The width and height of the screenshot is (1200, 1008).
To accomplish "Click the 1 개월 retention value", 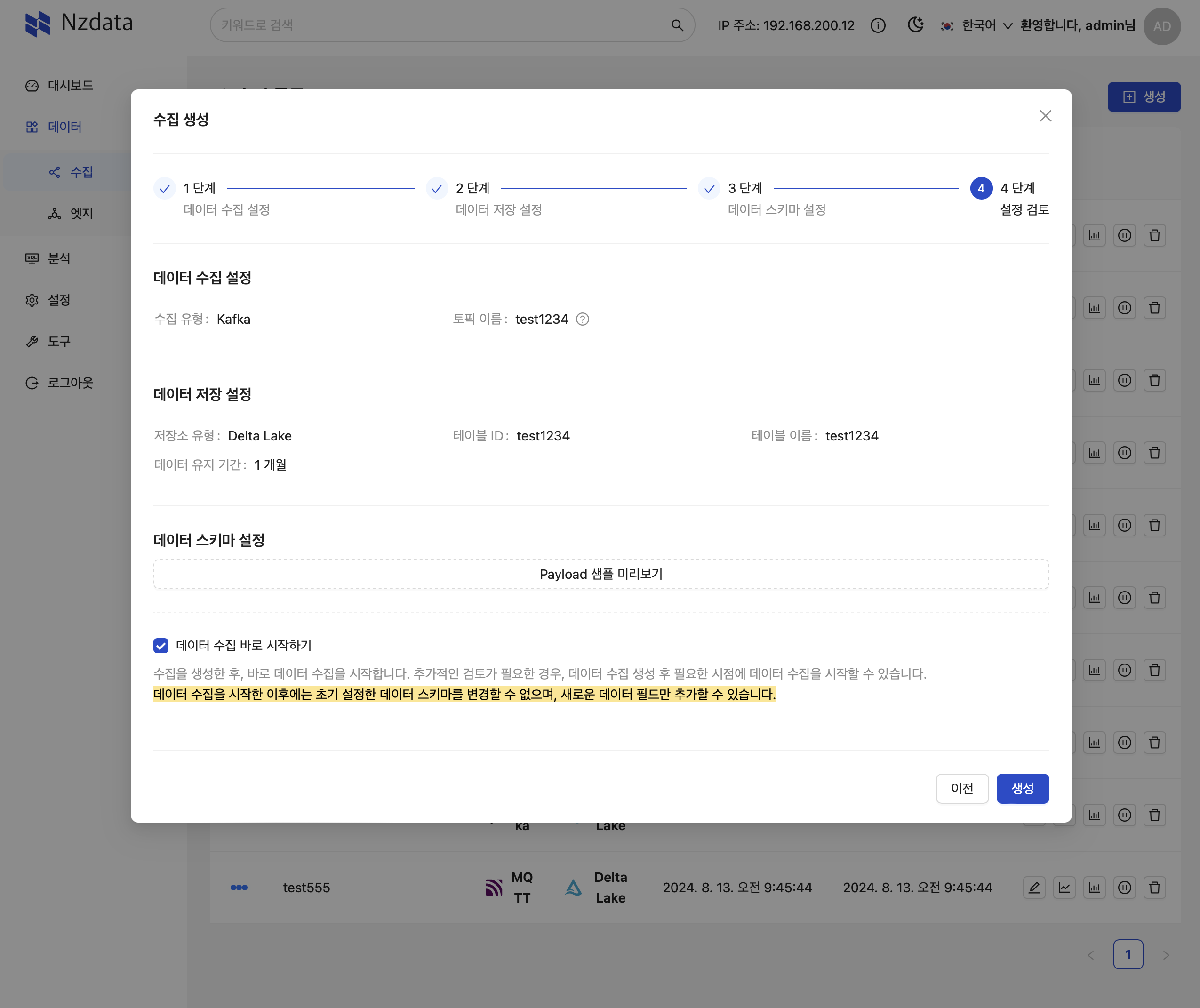I will [270, 465].
